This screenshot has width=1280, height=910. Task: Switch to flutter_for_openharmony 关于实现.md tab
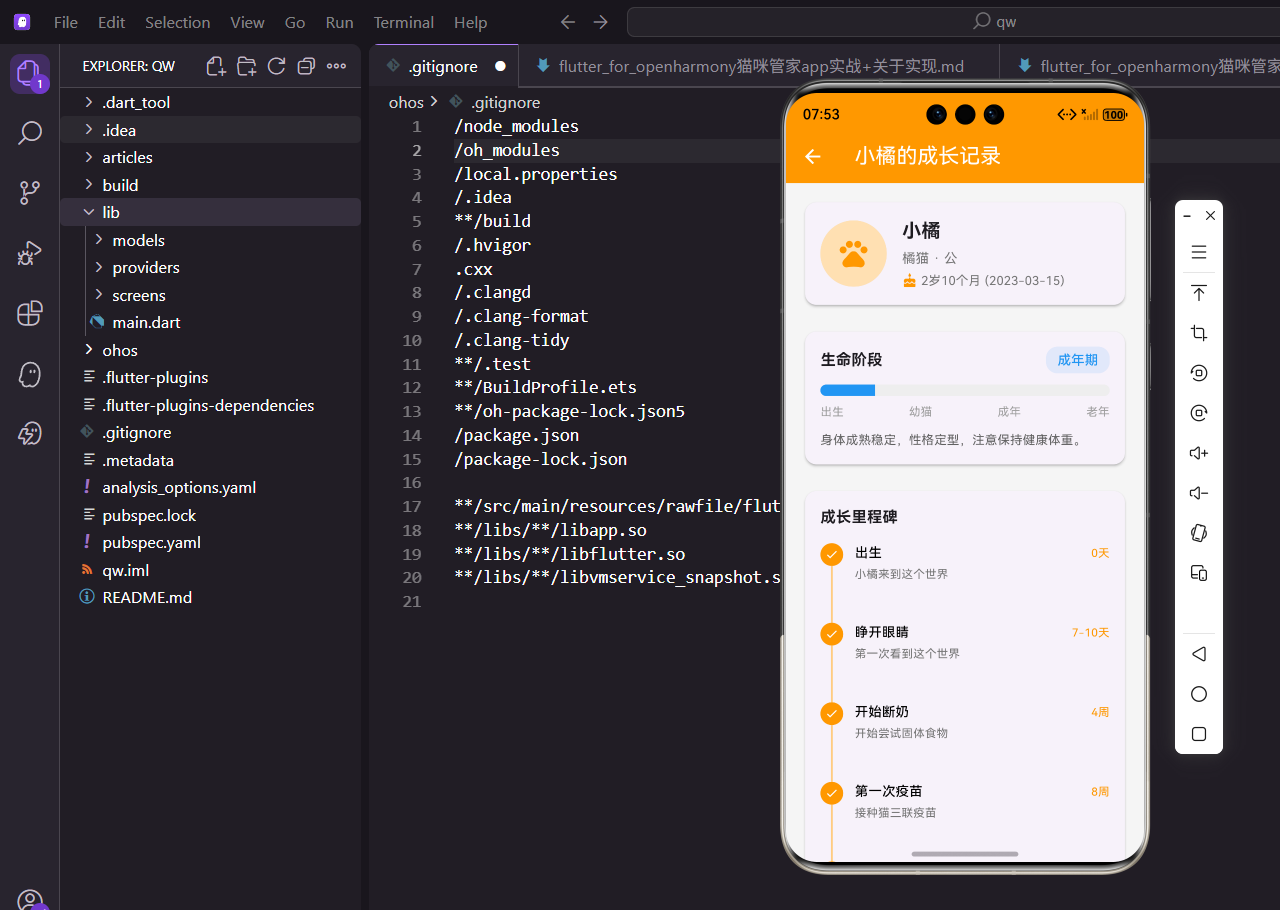760,66
